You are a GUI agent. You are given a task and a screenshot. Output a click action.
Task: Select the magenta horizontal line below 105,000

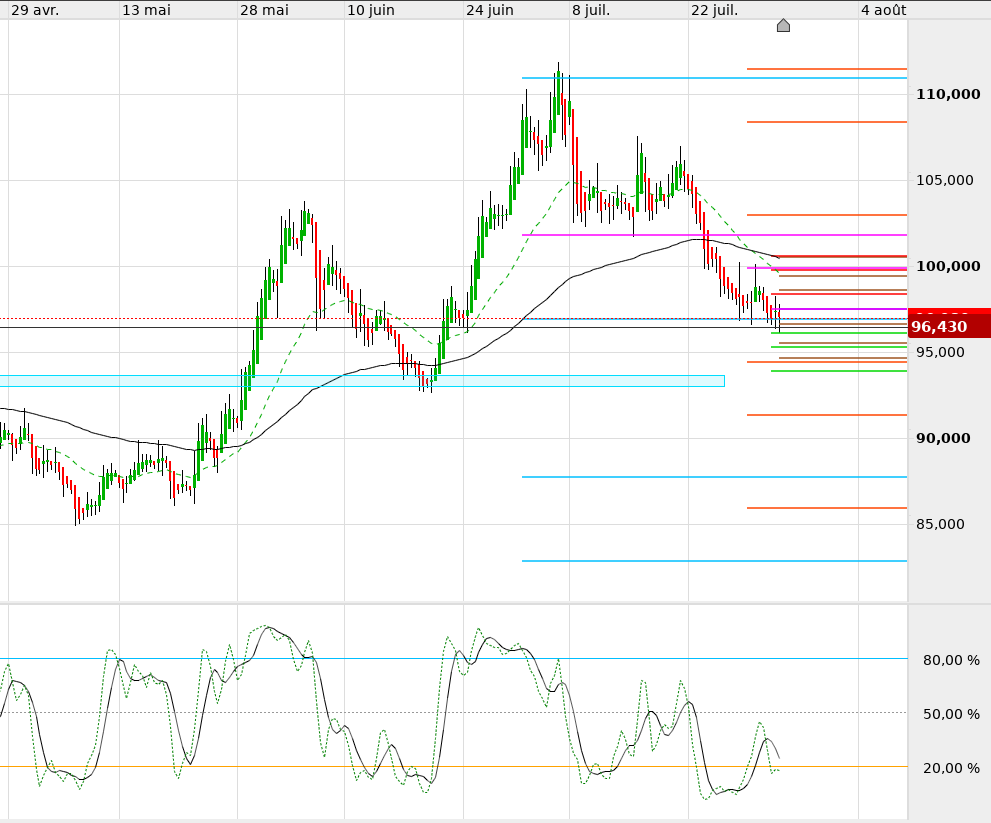714,235
